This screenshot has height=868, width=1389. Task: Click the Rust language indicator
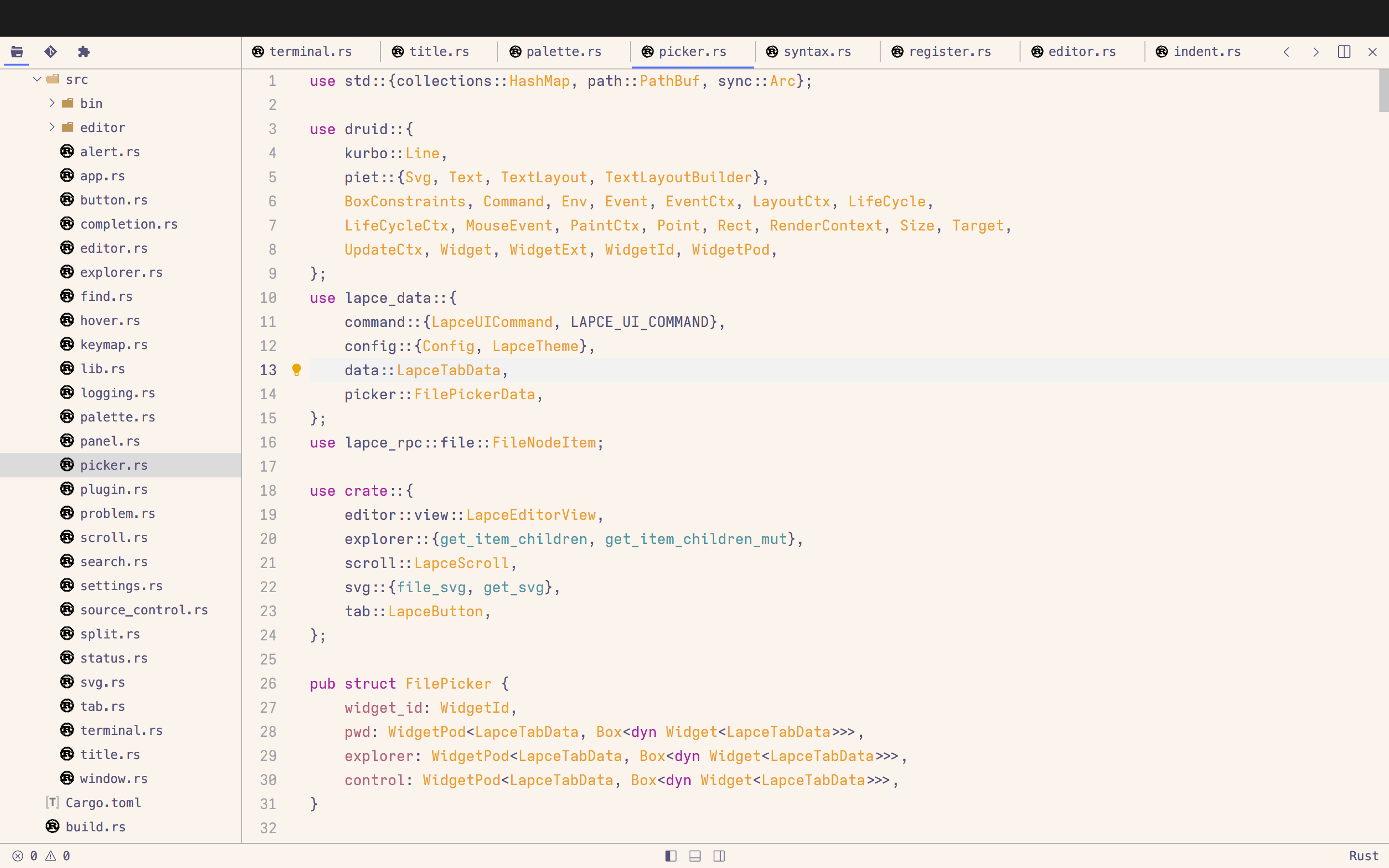coord(1363,856)
